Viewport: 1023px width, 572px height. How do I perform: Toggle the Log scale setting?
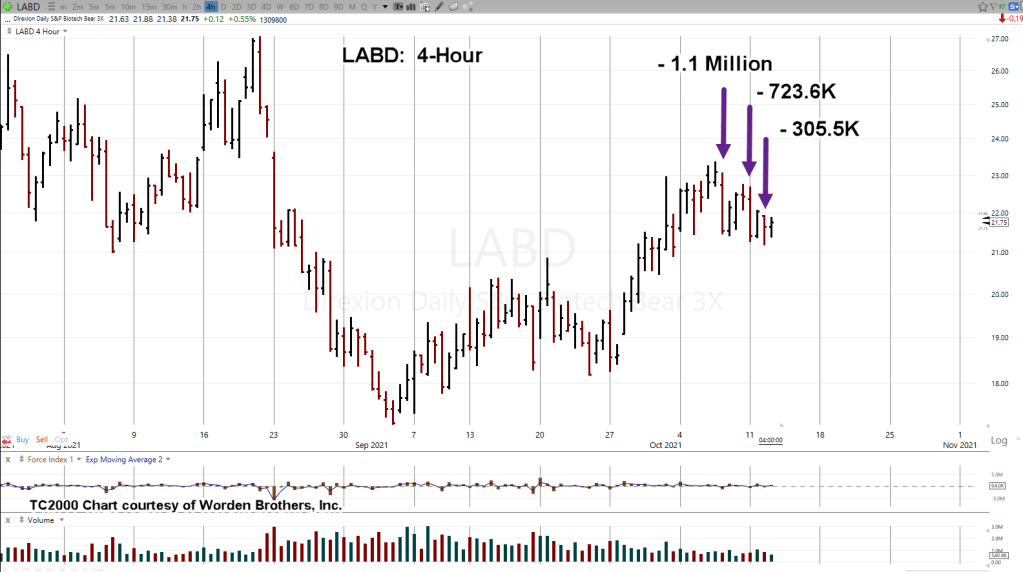(x=998, y=440)
